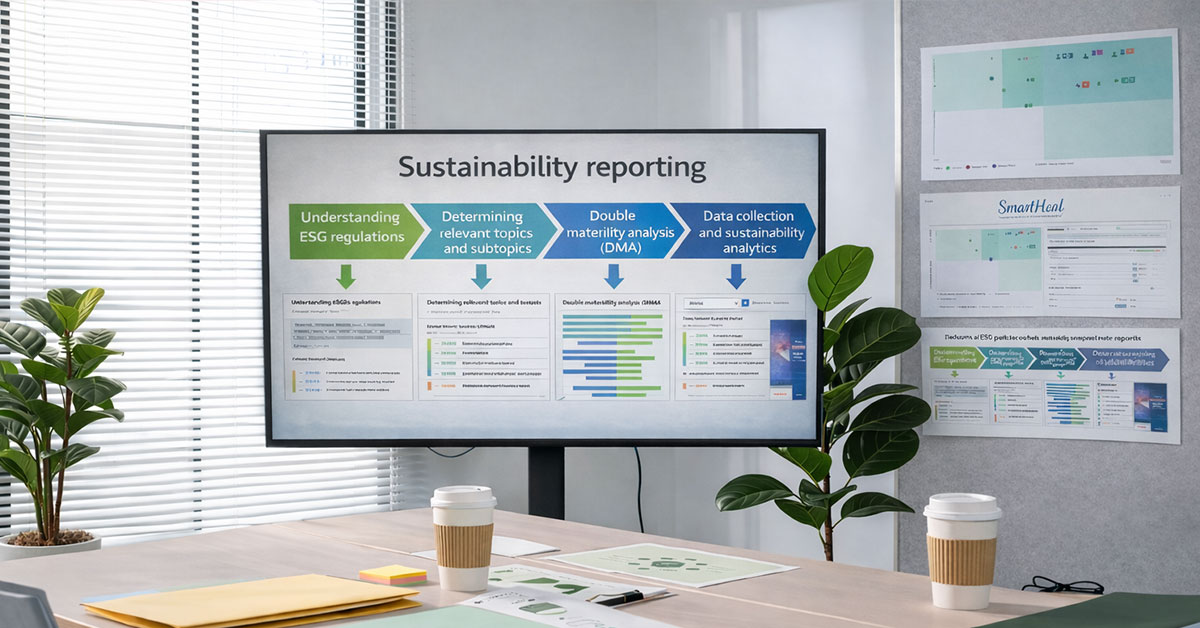Click the red marker icon on the top wall chart
Viewport: 1200px width, 628px height.
pyautogui.click(x=1130, y=52)
